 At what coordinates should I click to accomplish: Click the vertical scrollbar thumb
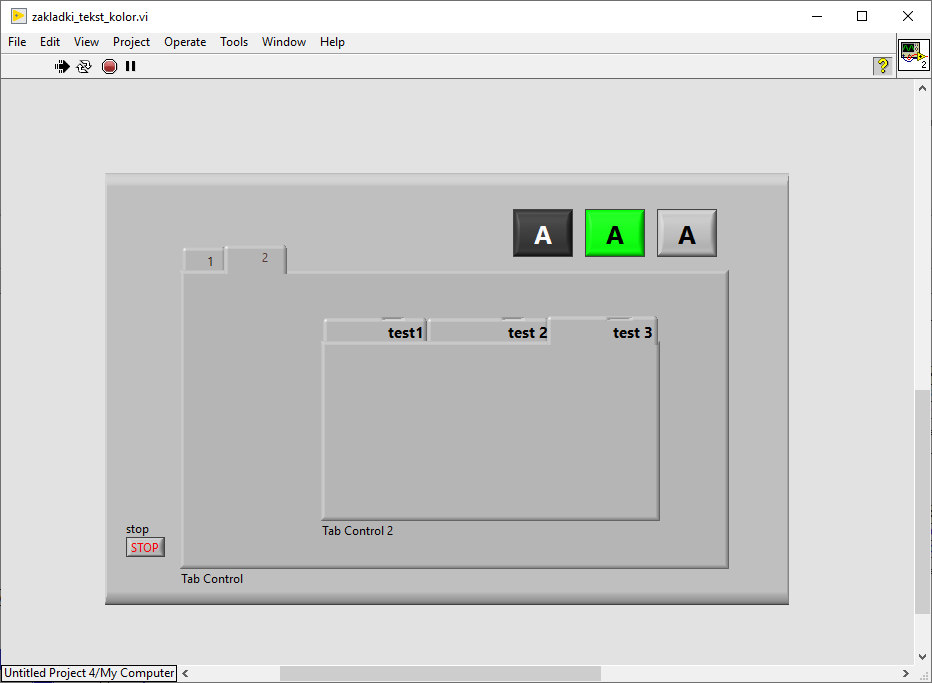922,502
